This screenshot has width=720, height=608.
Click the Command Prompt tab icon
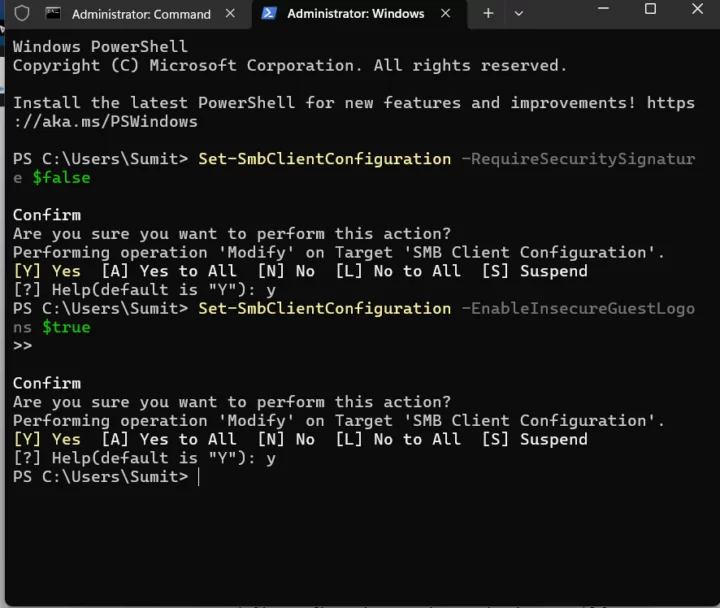(53, 13)
